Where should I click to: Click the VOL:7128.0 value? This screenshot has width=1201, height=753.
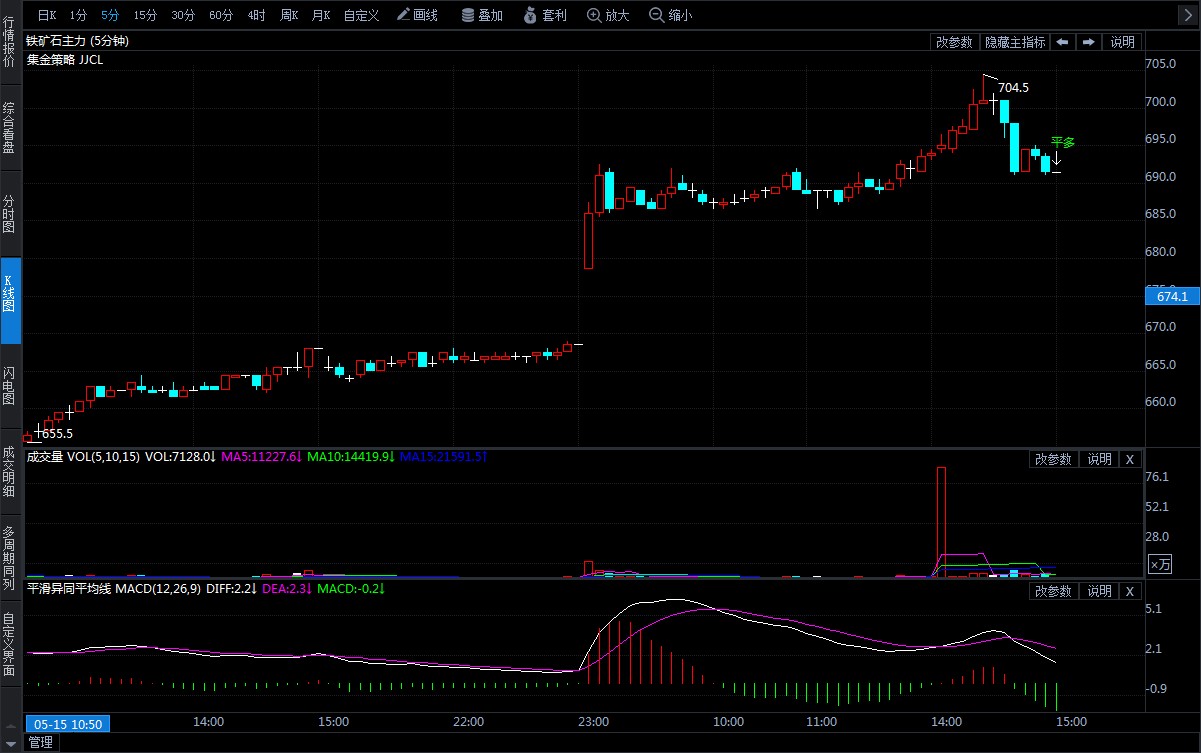pos(181,457)
